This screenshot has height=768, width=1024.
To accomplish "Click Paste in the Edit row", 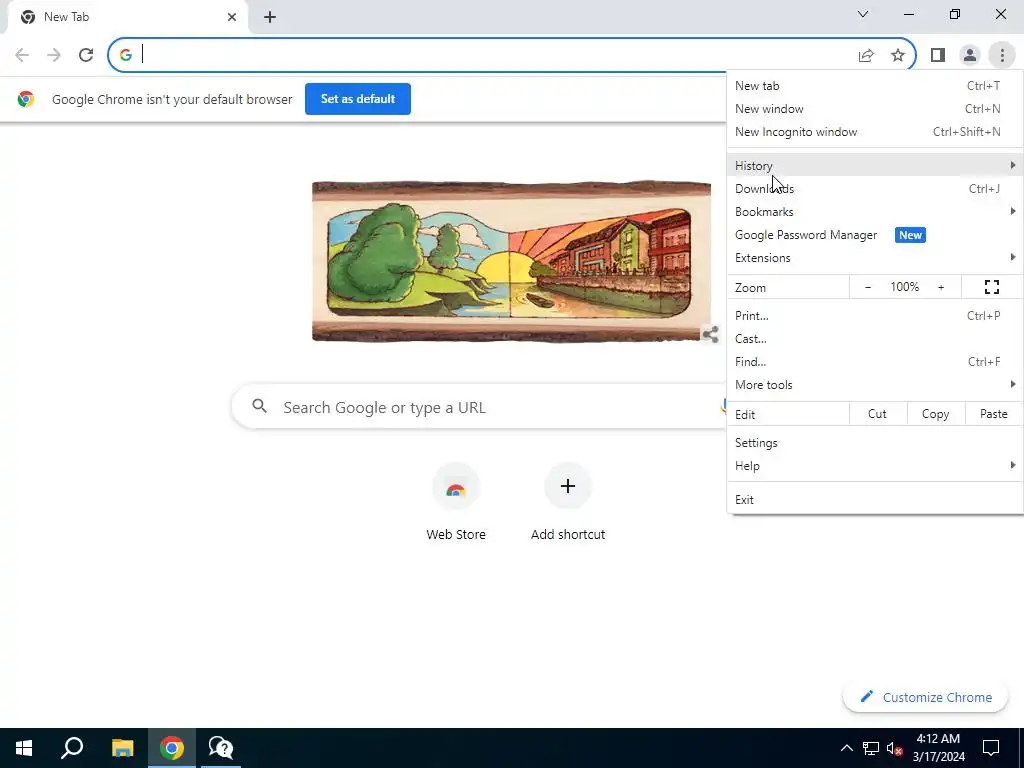I will point(993,414).
